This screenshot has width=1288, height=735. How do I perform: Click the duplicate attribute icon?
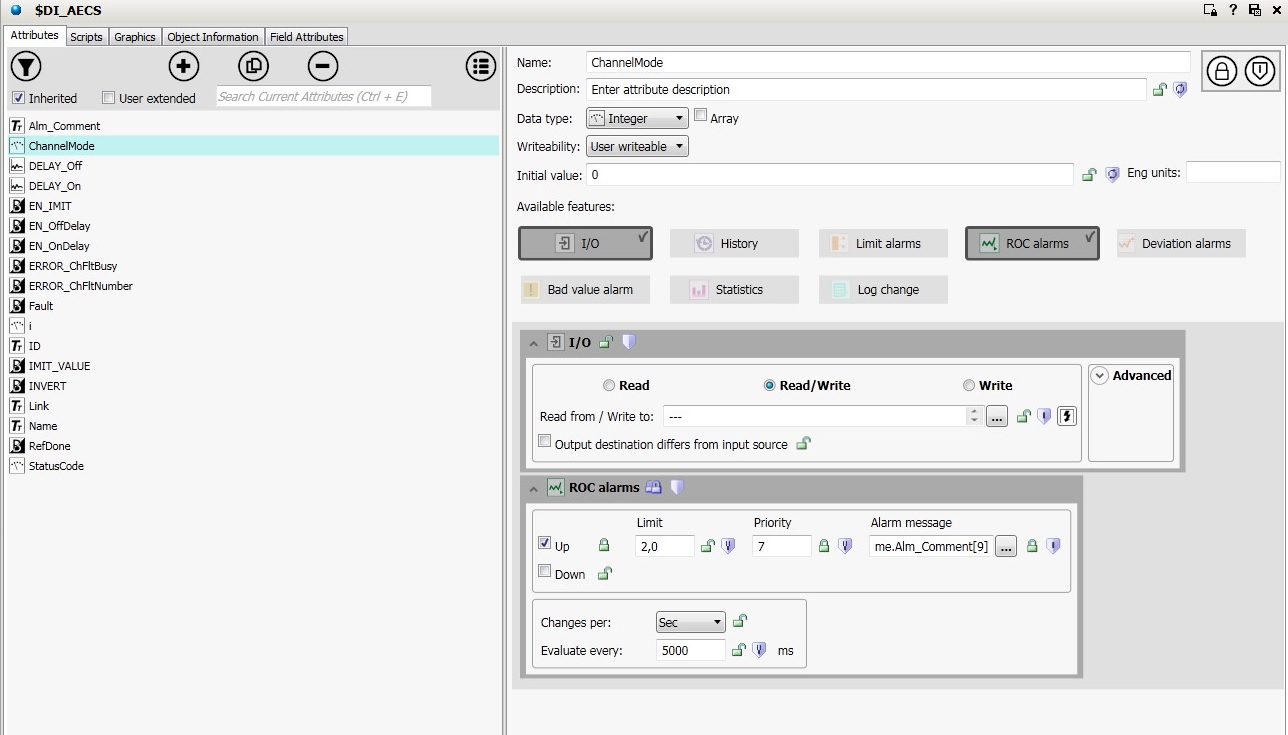click(x=253, y=67)
